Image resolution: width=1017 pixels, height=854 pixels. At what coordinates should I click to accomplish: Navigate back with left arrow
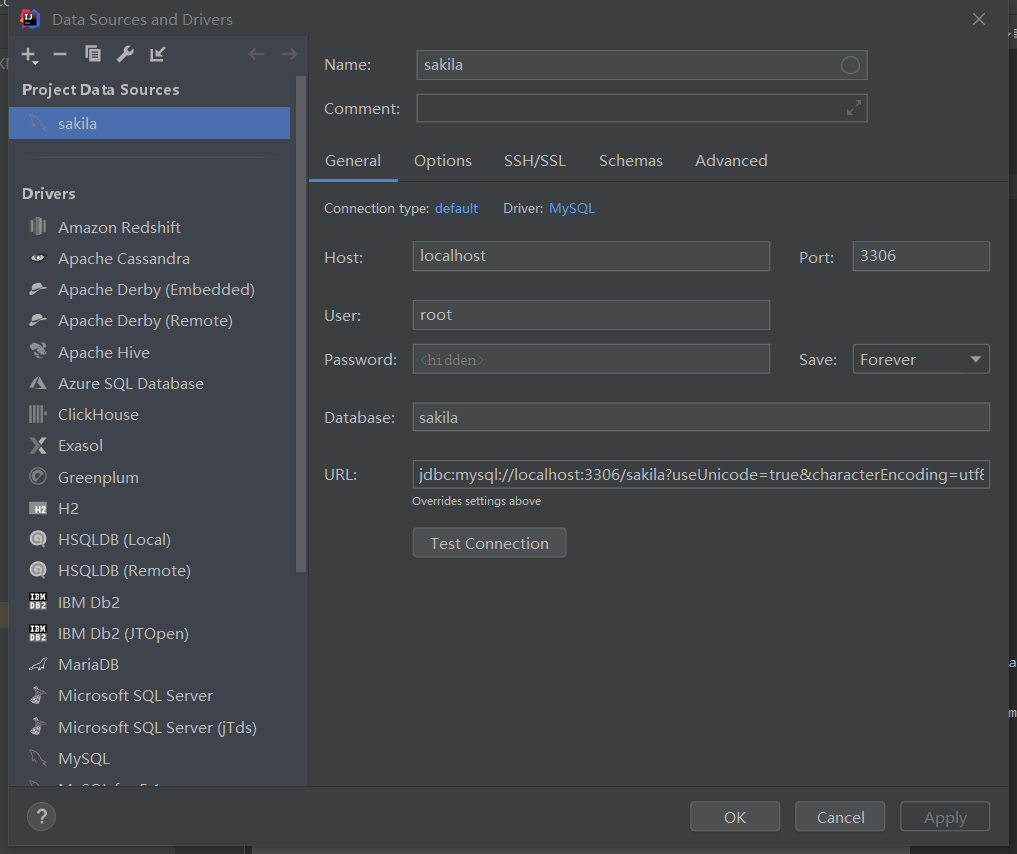(256, 54)
